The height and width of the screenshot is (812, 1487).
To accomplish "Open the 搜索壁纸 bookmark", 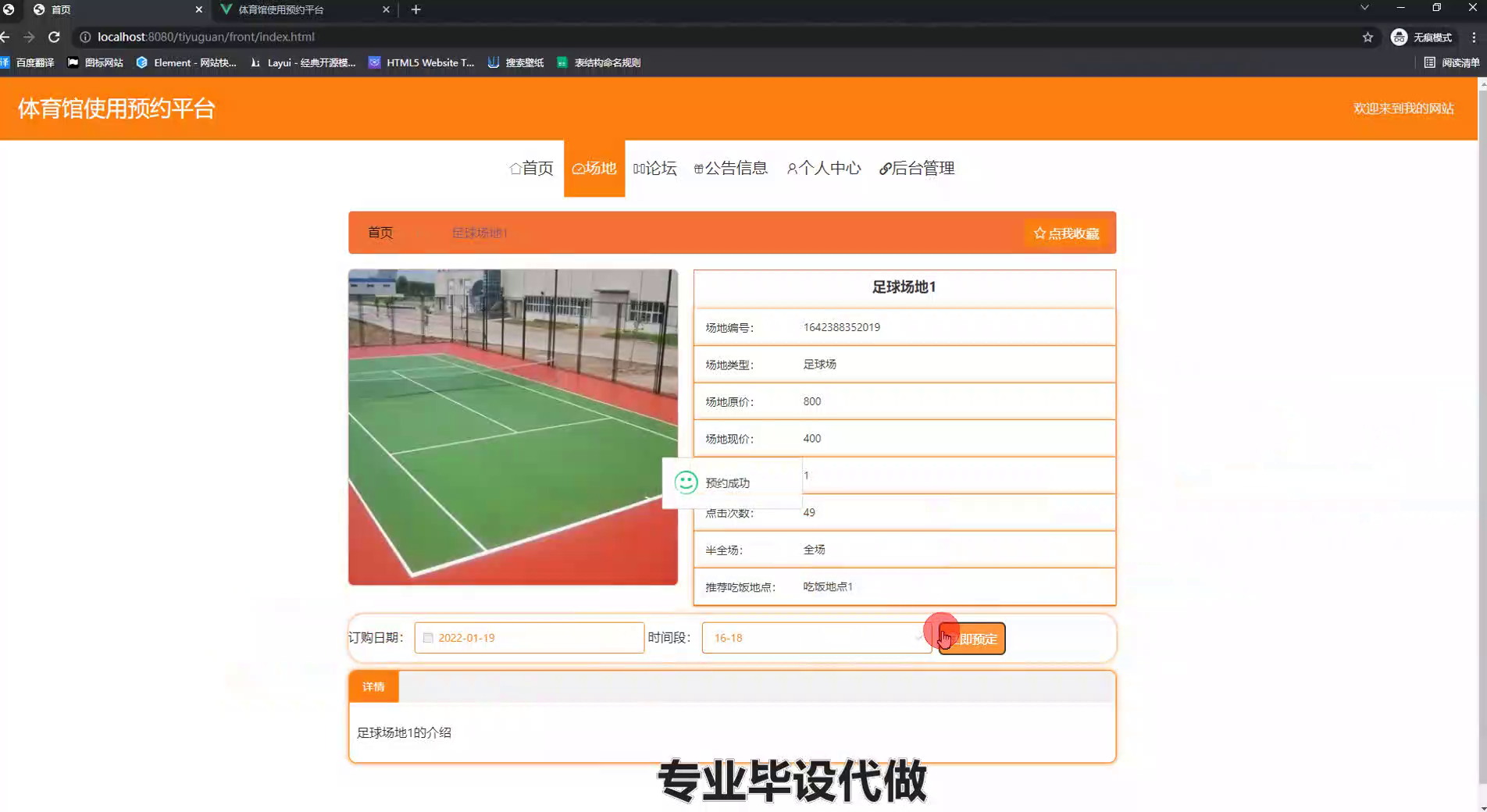I will 515,62.
